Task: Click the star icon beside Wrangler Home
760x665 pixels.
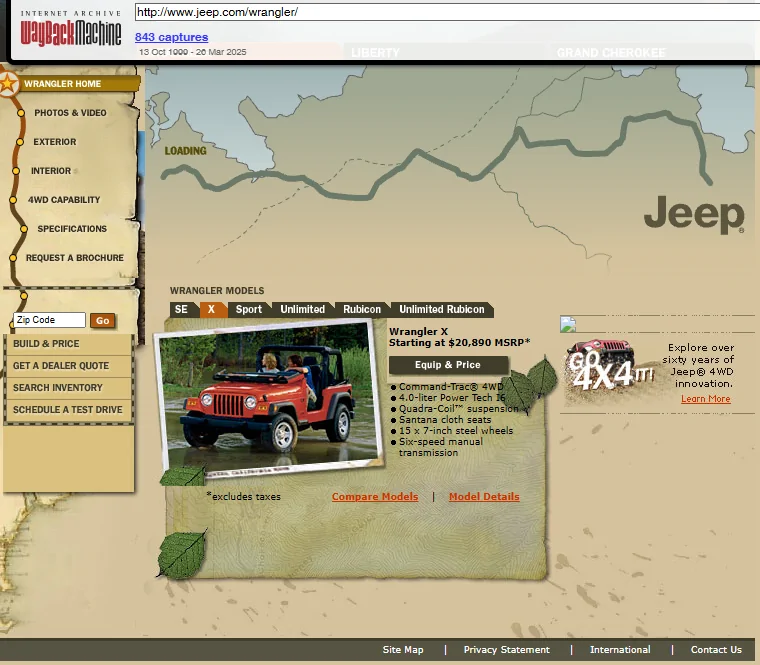Action: point(8,83)
